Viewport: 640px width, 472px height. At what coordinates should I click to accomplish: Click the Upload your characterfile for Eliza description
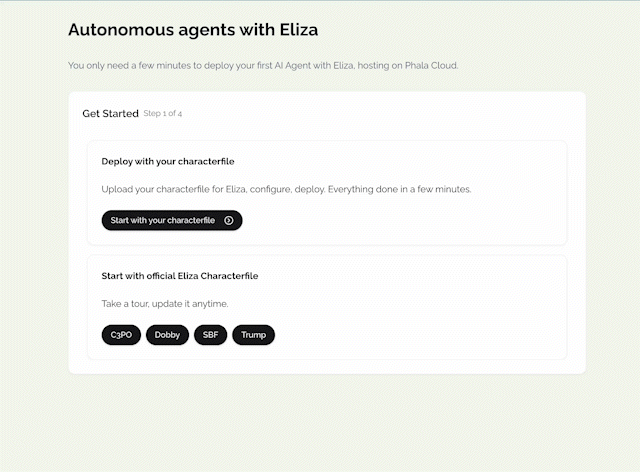coord(196,188)
